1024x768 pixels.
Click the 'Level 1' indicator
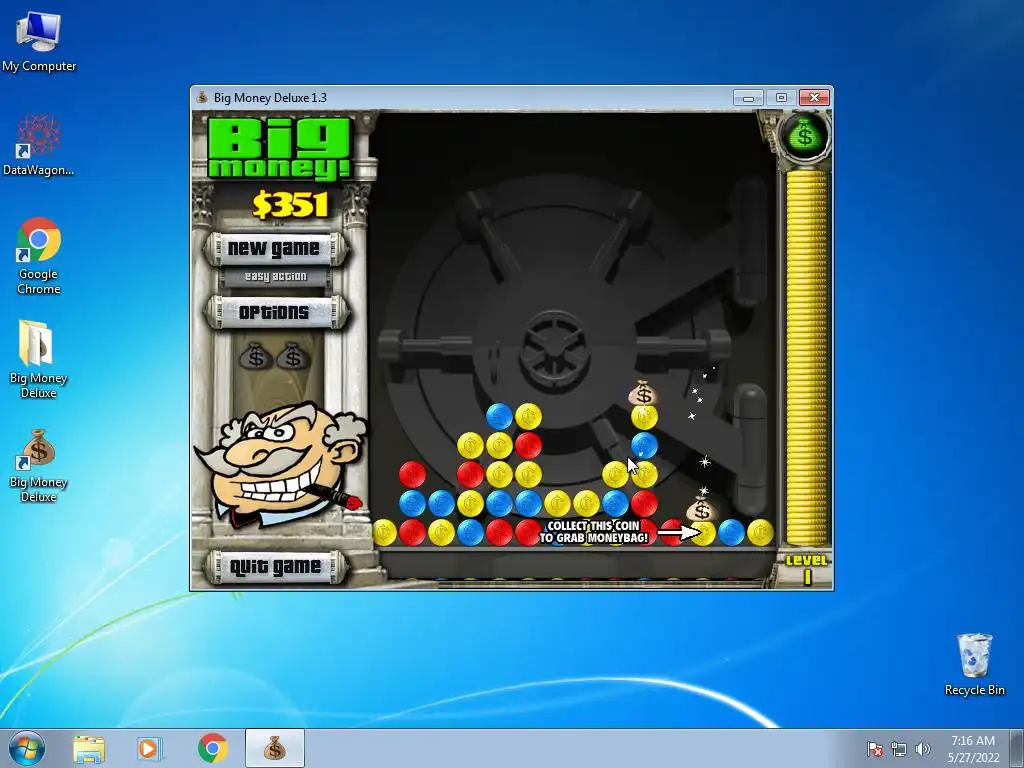coord(807,568)
